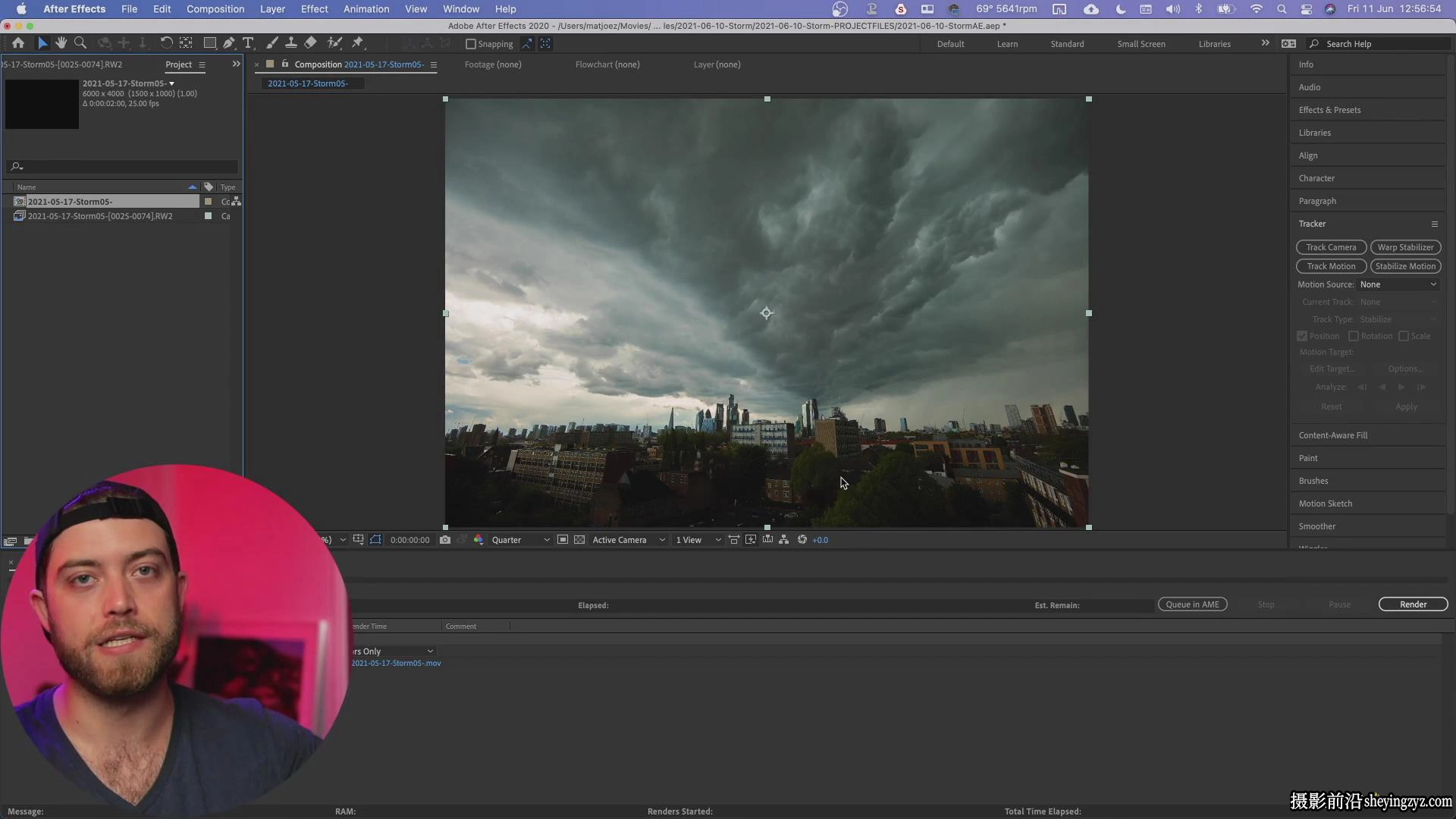Open the Composition menu
Screen dimensions: 1456x819
click(215, 9)
